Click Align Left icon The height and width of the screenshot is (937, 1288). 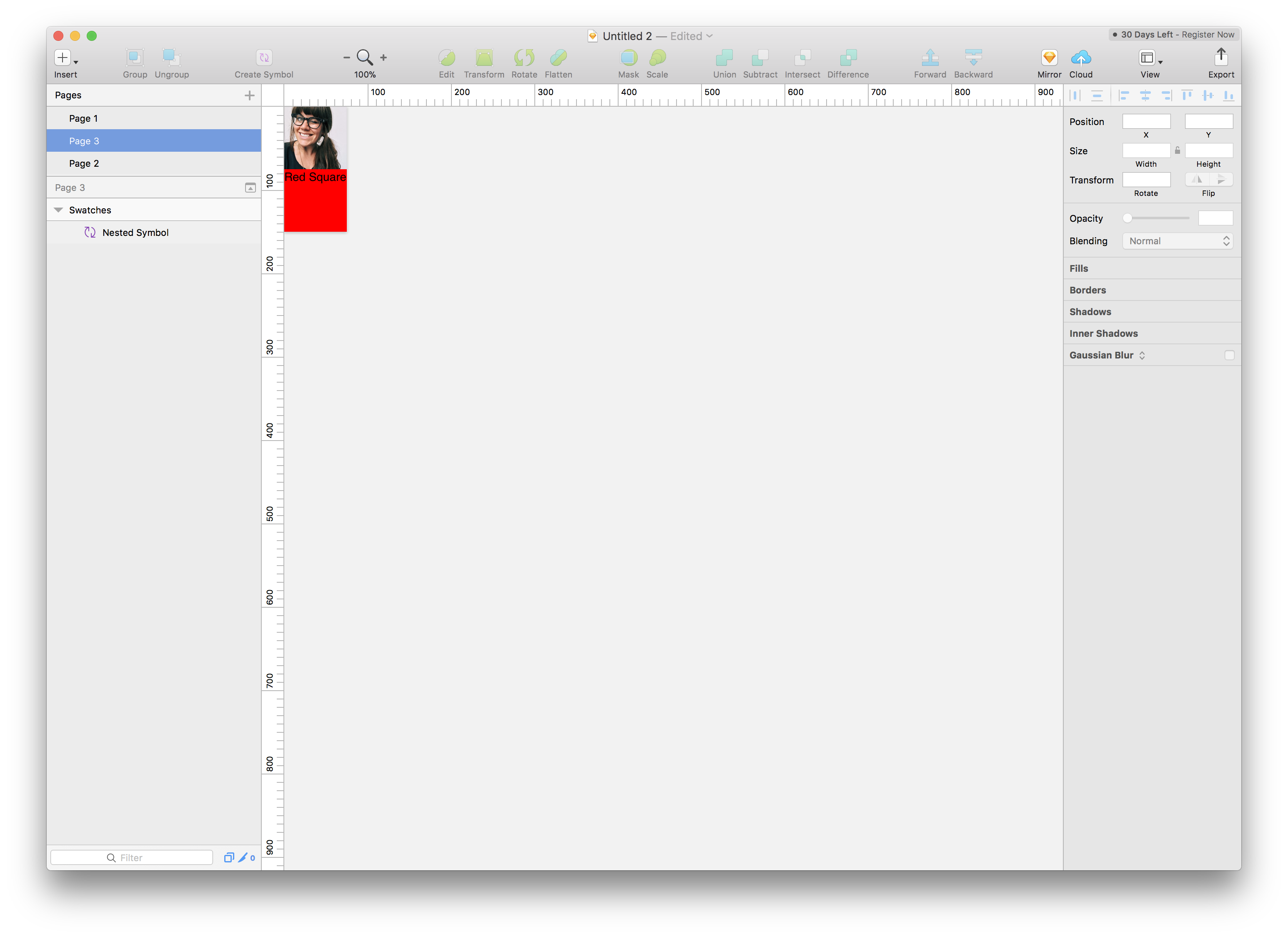(x=1123, y=95)
